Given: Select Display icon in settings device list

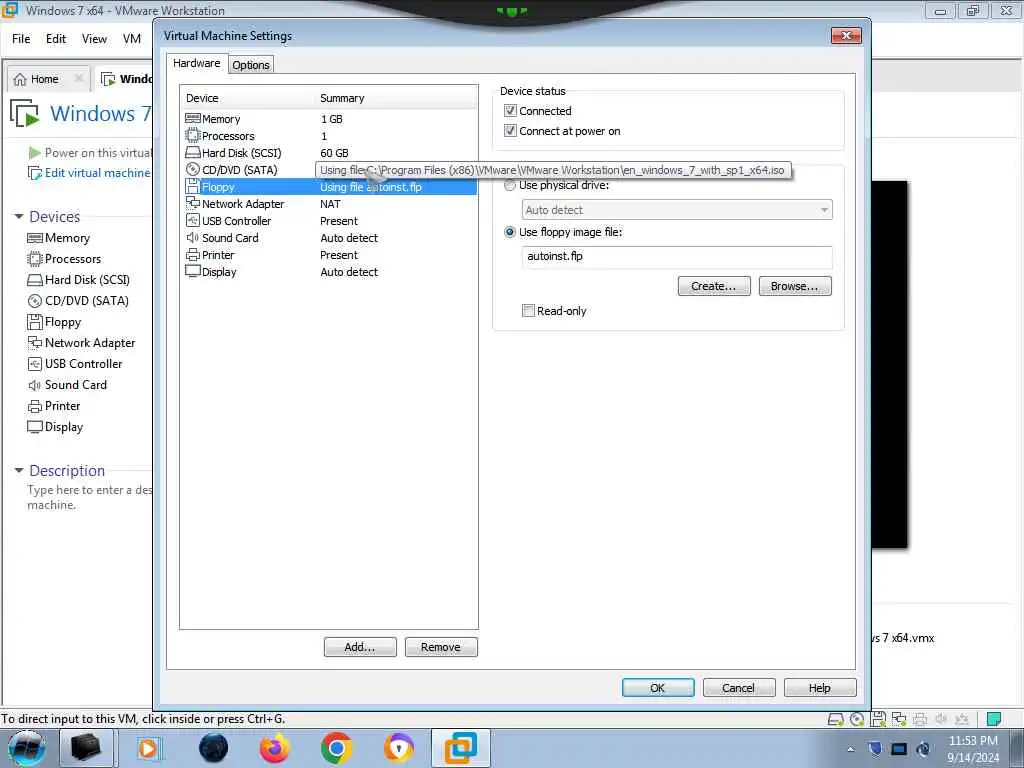Looking at the screenshot, I should tap(193, 271).
